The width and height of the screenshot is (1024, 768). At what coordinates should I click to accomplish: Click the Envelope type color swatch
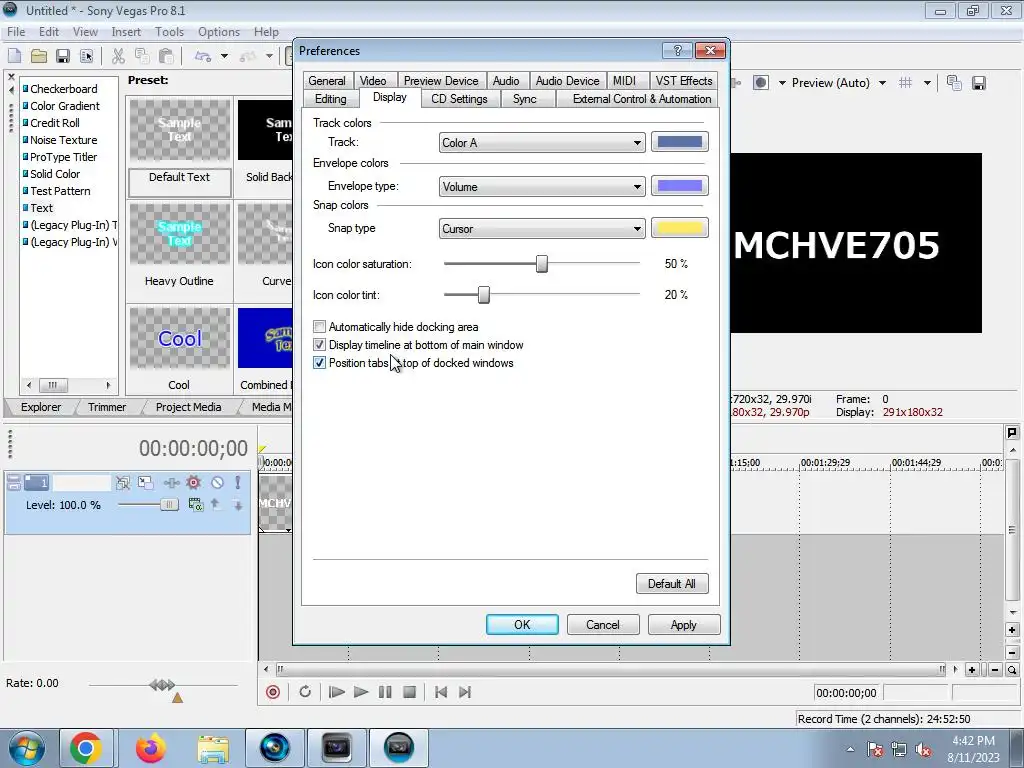point(680,185)
